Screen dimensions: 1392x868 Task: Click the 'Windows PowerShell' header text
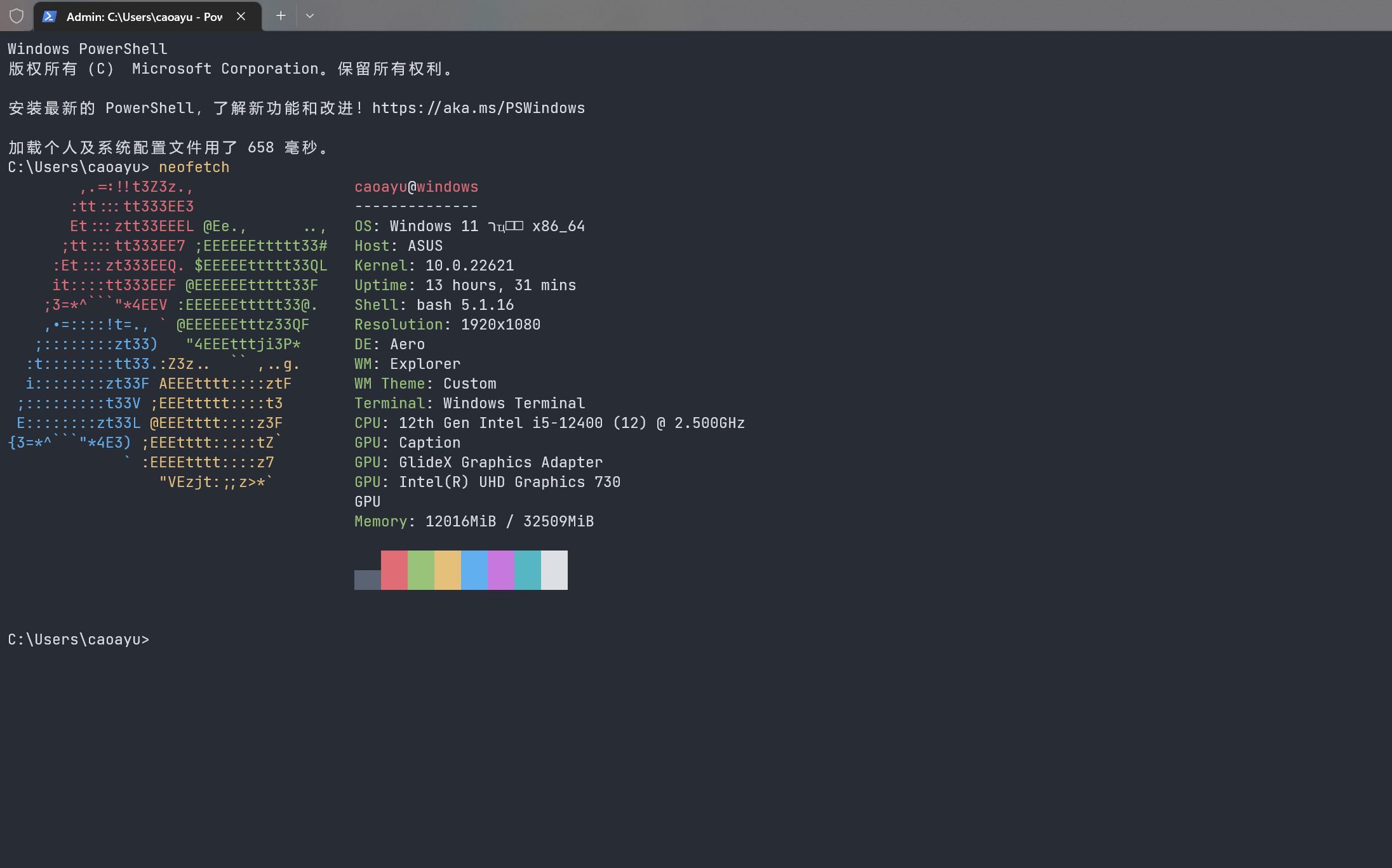coord(88,49)
